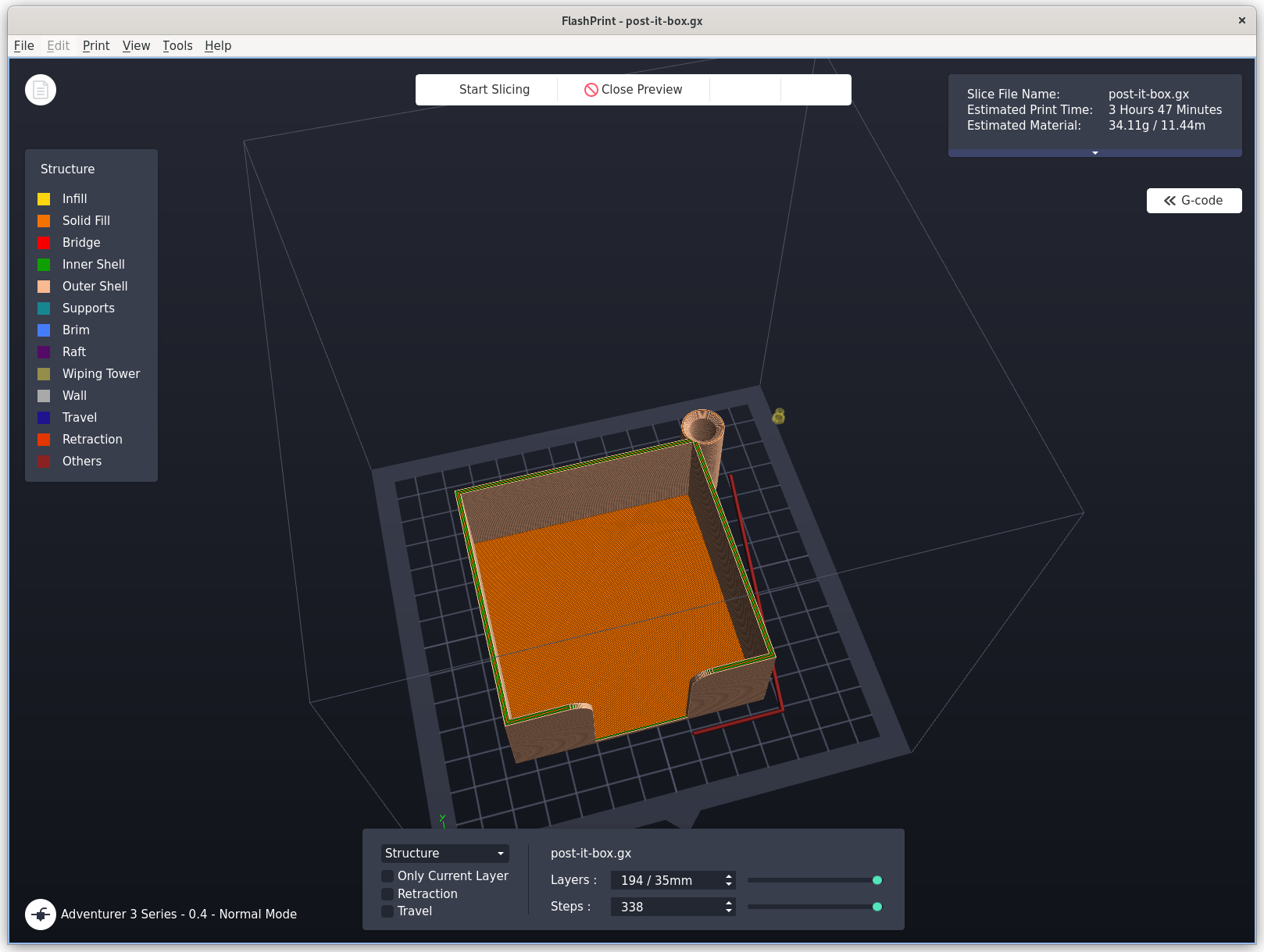Click the document icon in top-left corner

click(40, 89)
